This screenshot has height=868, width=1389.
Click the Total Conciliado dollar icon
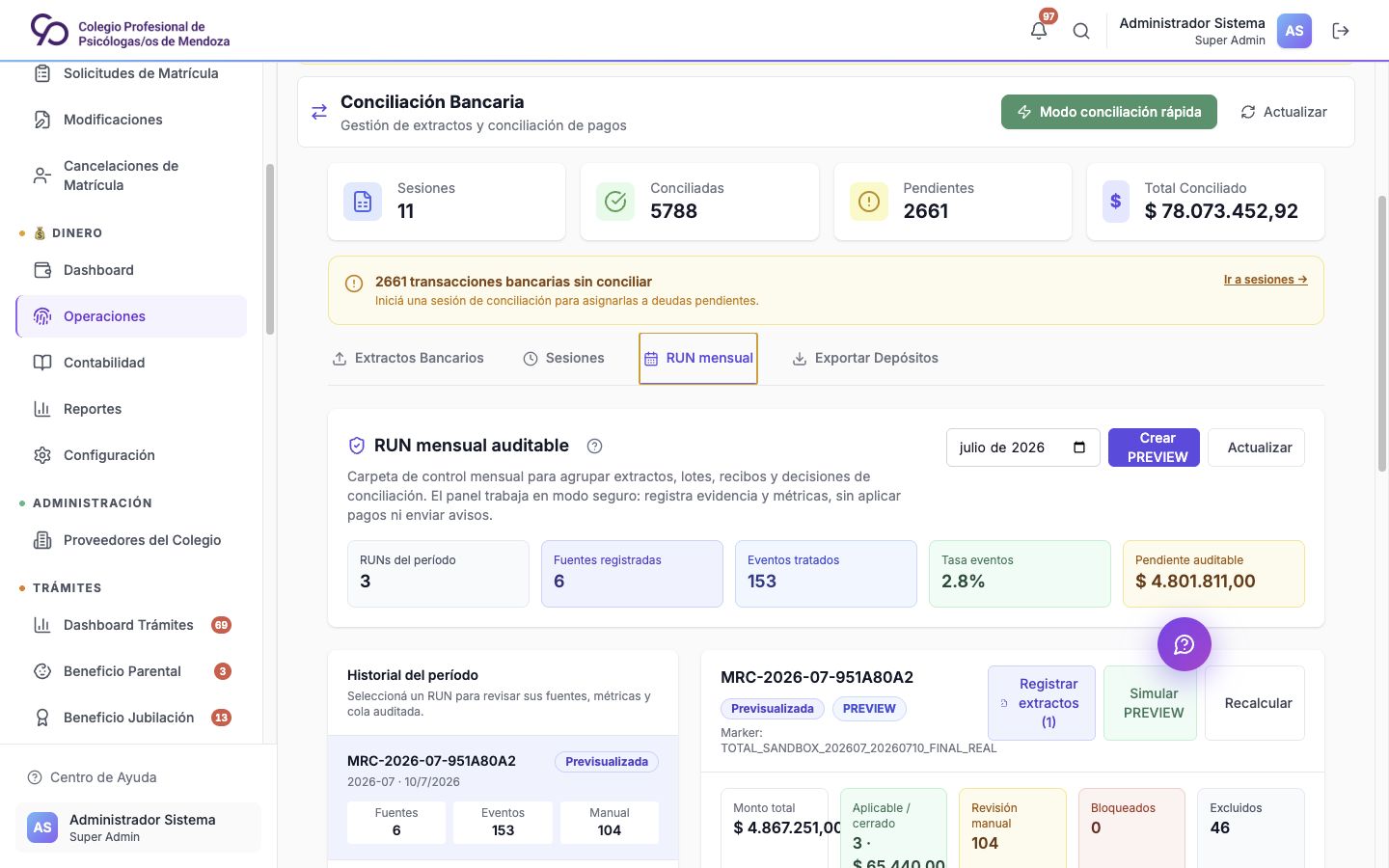1116,202
